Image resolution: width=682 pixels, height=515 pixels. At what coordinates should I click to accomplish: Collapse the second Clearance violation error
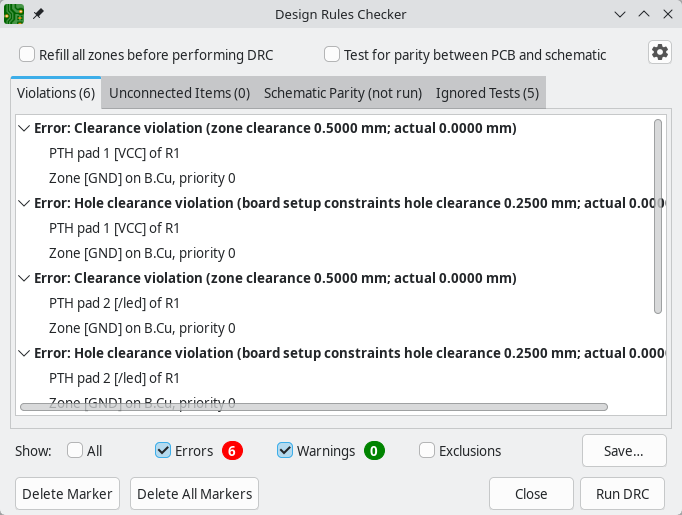(x=24, y=278)
